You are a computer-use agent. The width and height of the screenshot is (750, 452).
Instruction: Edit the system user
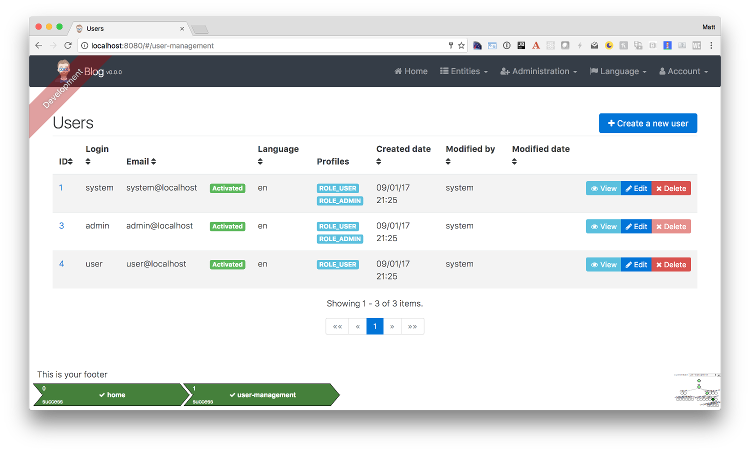point(636,188)
